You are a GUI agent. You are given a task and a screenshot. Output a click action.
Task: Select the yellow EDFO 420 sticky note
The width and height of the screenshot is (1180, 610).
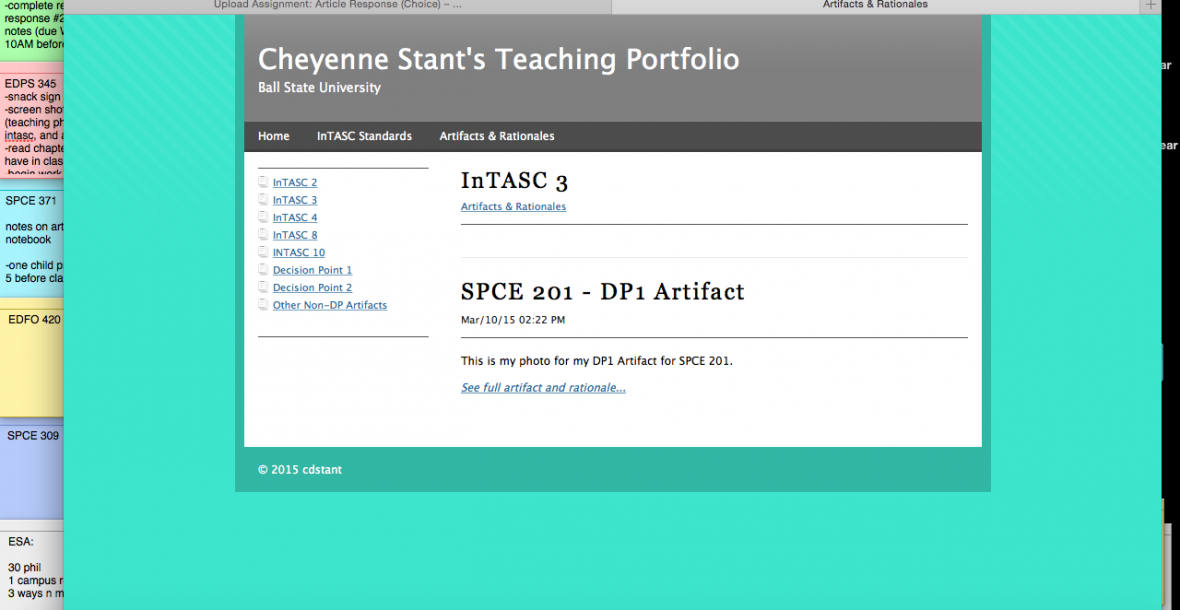(32, 360)
